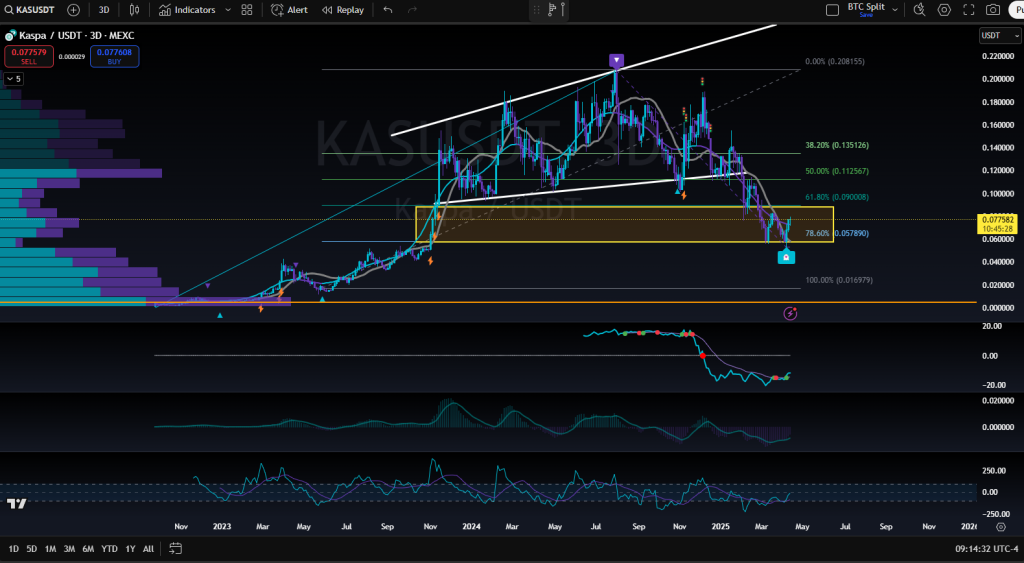Set range to 6M
The width and height of the screenshot is (1024, 563).
pos(88,549)
